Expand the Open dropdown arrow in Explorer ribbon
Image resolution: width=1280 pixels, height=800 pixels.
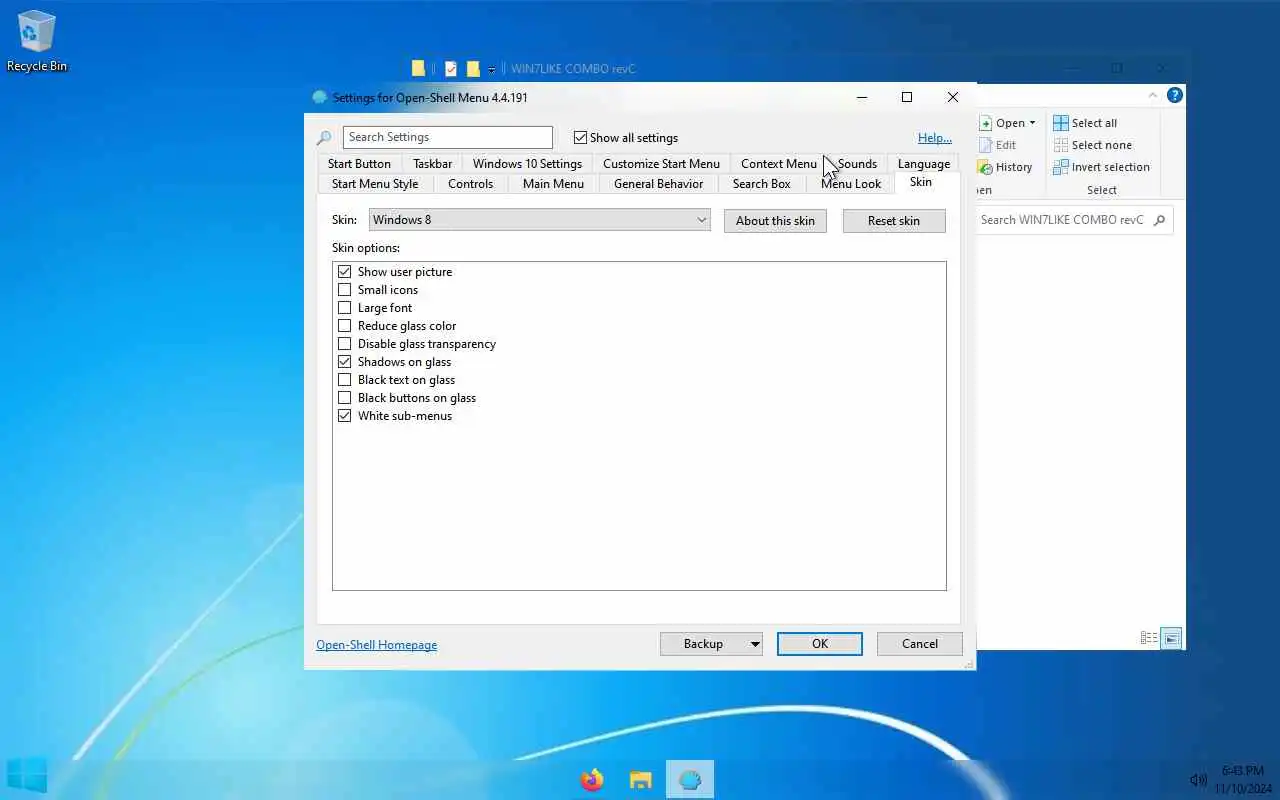click(x=1032, y=123)
